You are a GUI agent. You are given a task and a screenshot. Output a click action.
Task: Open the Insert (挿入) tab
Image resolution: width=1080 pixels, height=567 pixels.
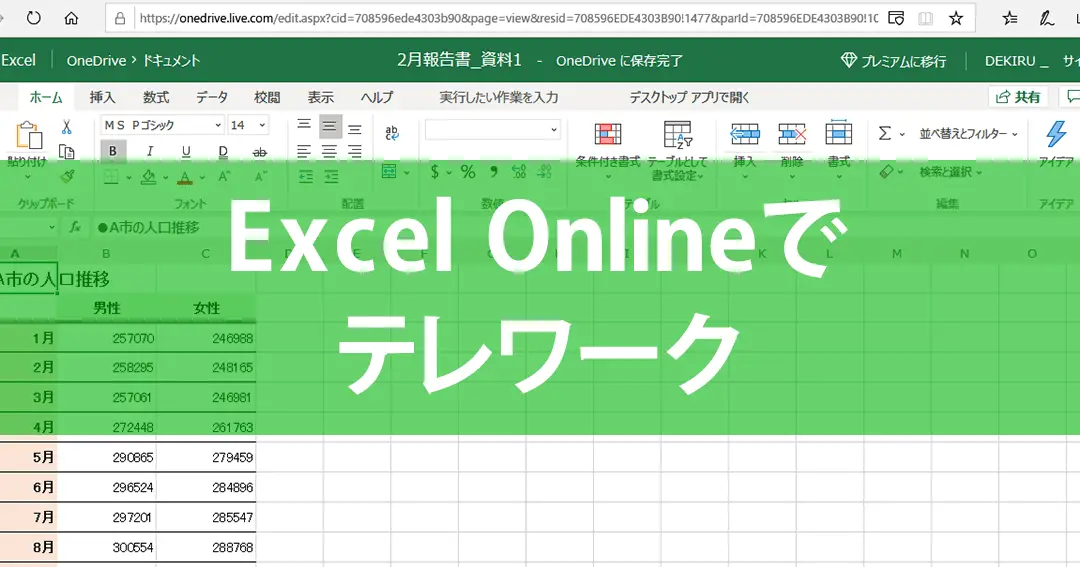pos(102,97)
